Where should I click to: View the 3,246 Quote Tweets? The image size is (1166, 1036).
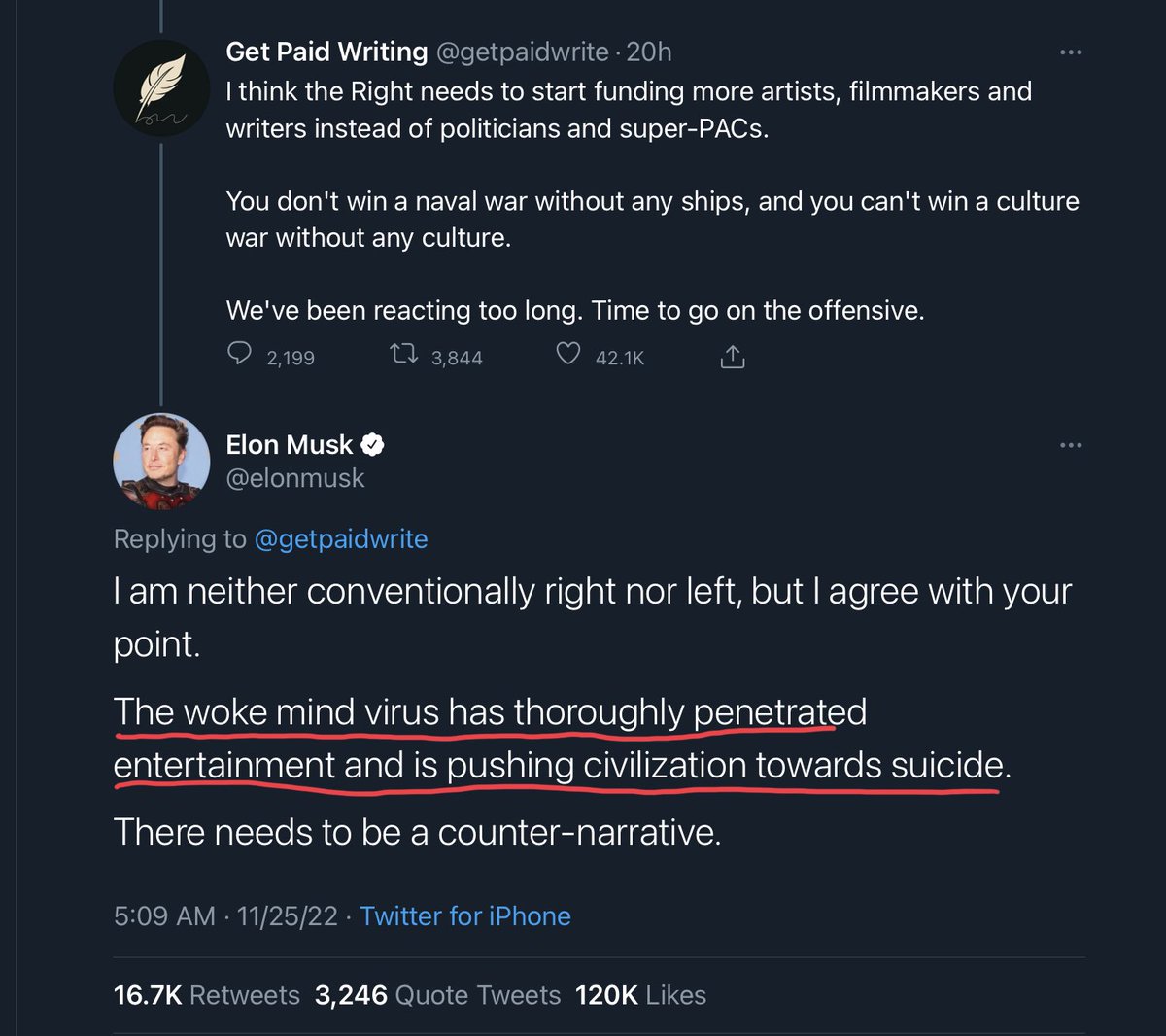click(437, 995)
